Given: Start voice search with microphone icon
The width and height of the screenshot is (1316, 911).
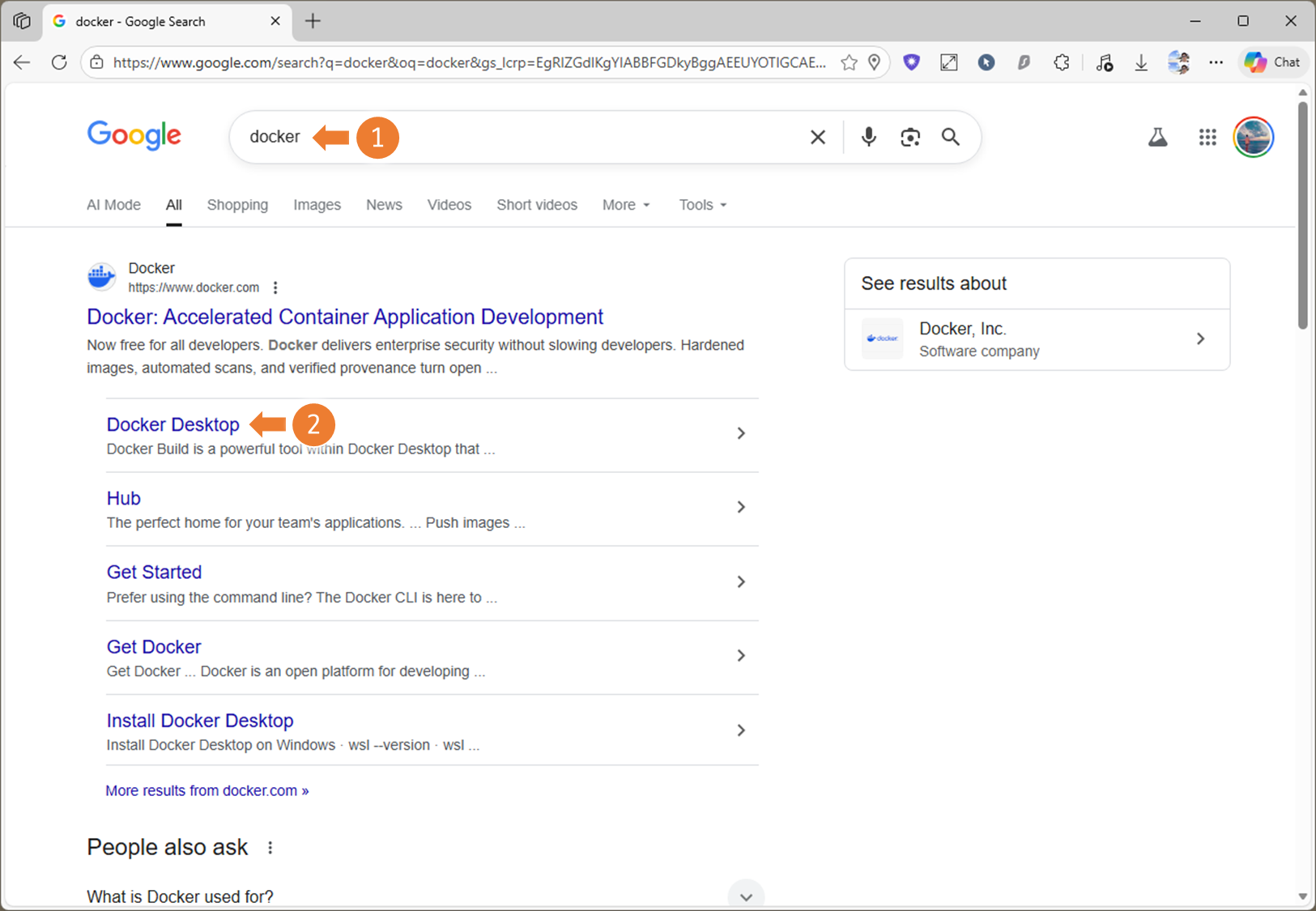Looking at the screenshot, I should coord(869,138).
